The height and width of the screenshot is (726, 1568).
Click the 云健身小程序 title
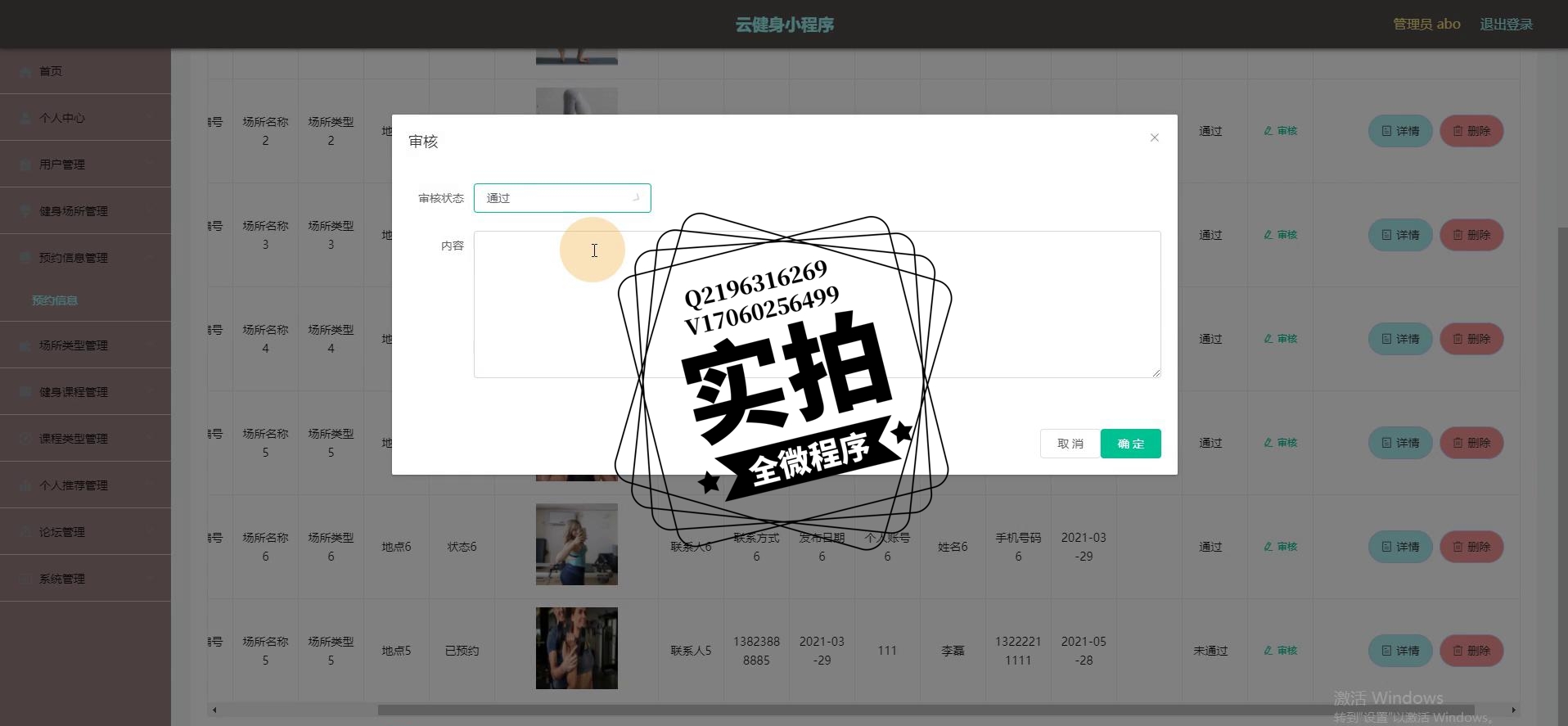[x=784, y=25]
